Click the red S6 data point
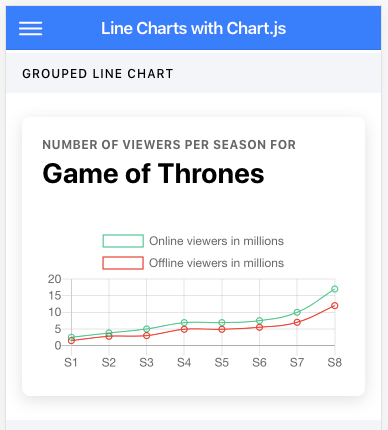This screenshot has height=430, width=388. [259, 327]
